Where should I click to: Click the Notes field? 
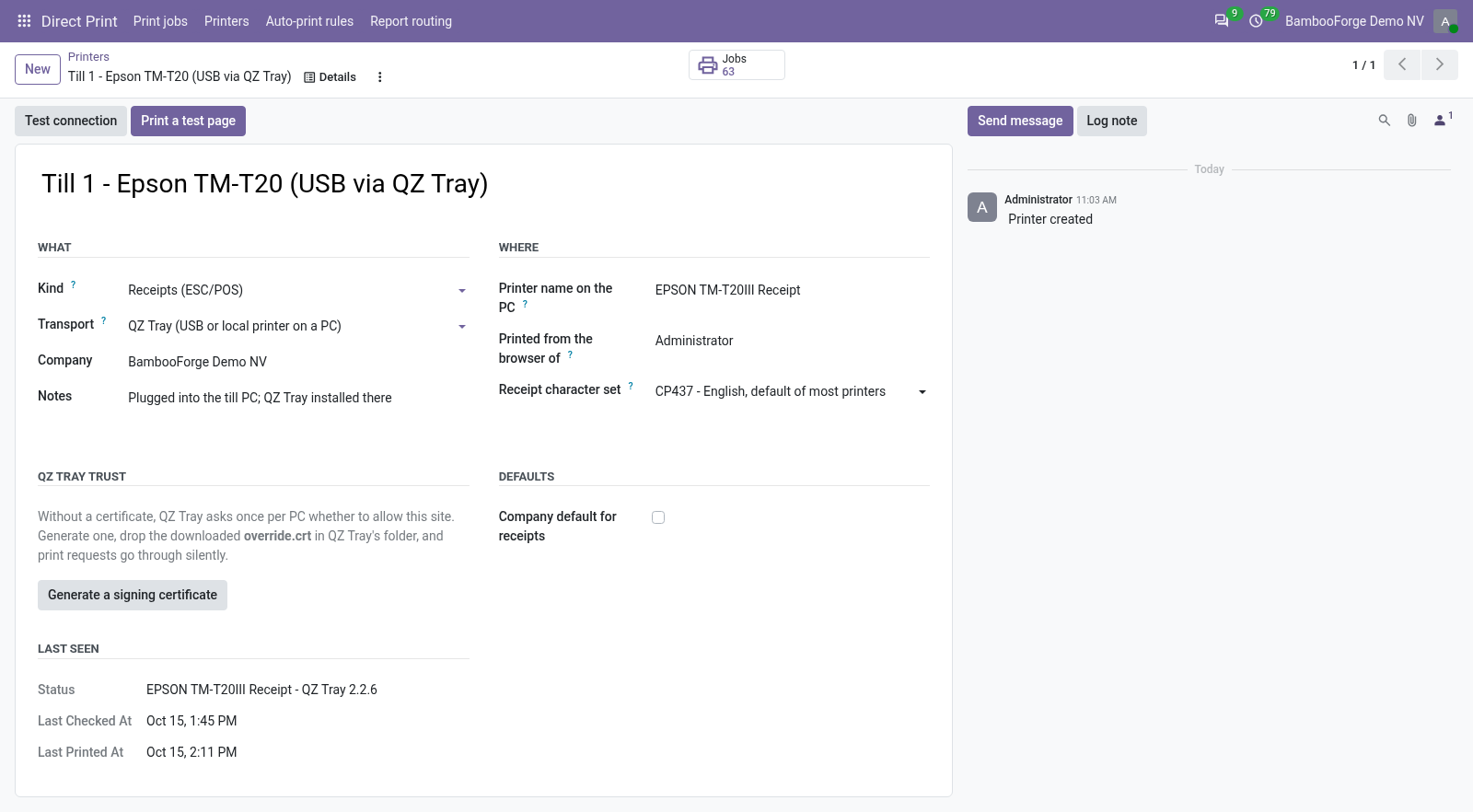[298, 398]
